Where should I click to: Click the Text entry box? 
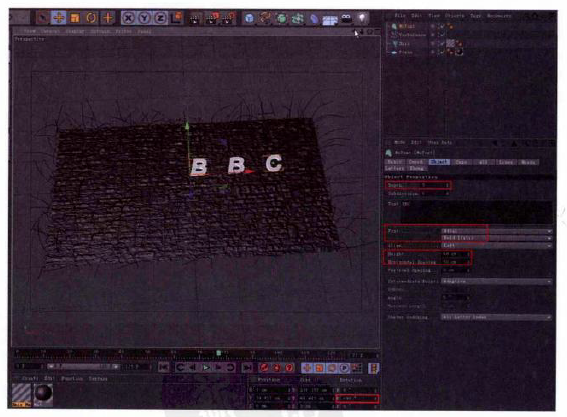477,212
